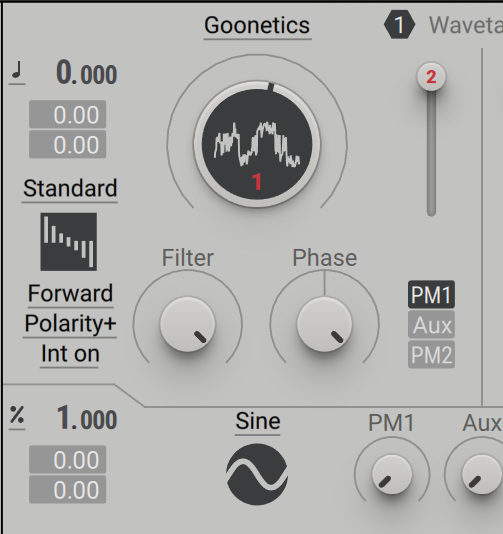This screenshot has width=503, height=534.
Task: Click the vertical slider handle labeled 2
Action: 431,77
